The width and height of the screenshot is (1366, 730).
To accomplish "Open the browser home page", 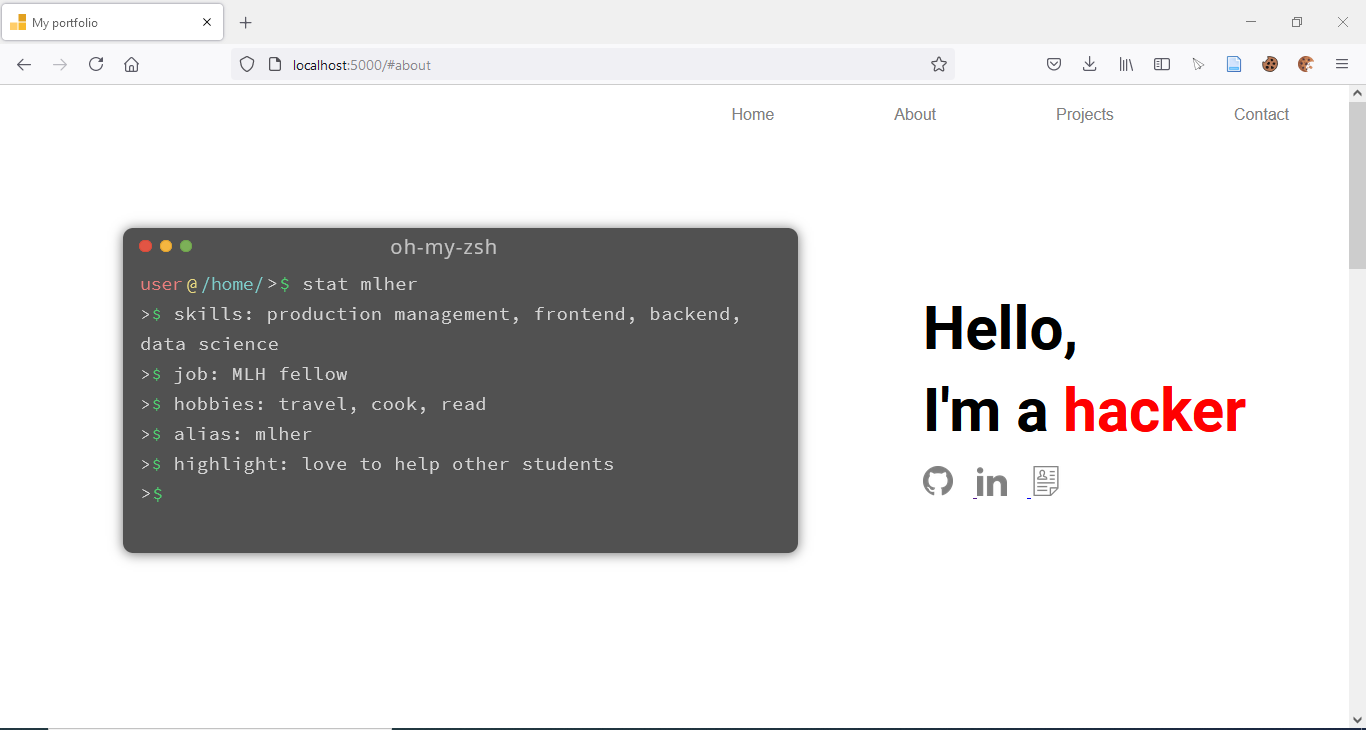I will pyautogui.click(x=131, y=64).
